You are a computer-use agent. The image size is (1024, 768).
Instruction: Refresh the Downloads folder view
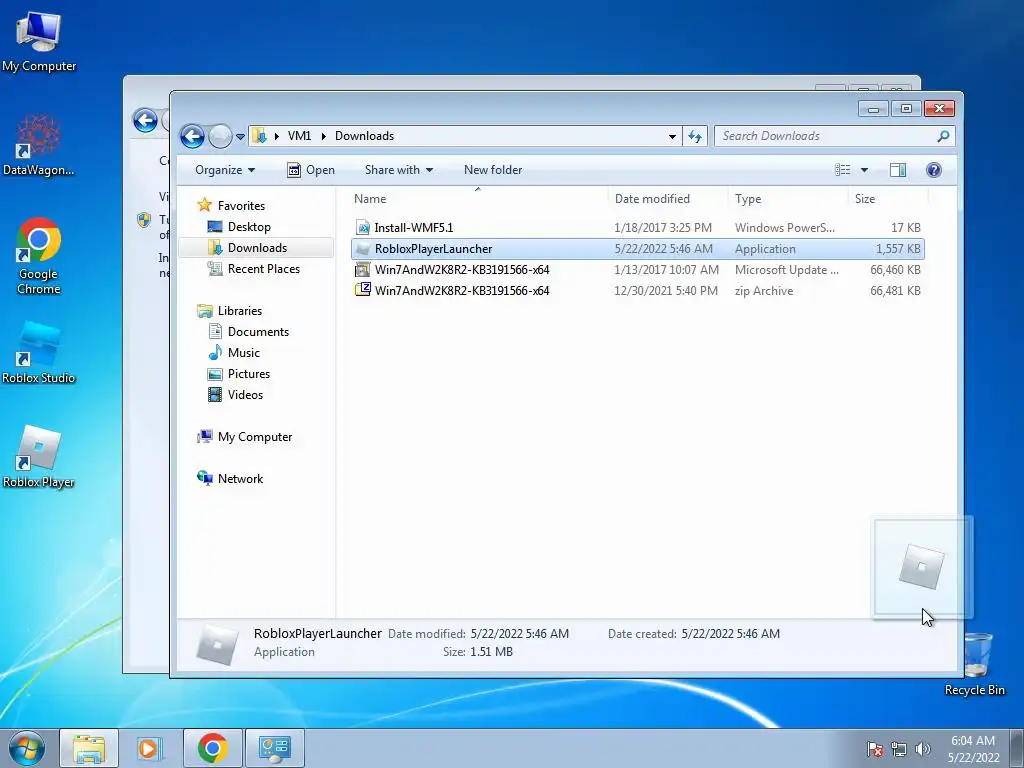695,136
